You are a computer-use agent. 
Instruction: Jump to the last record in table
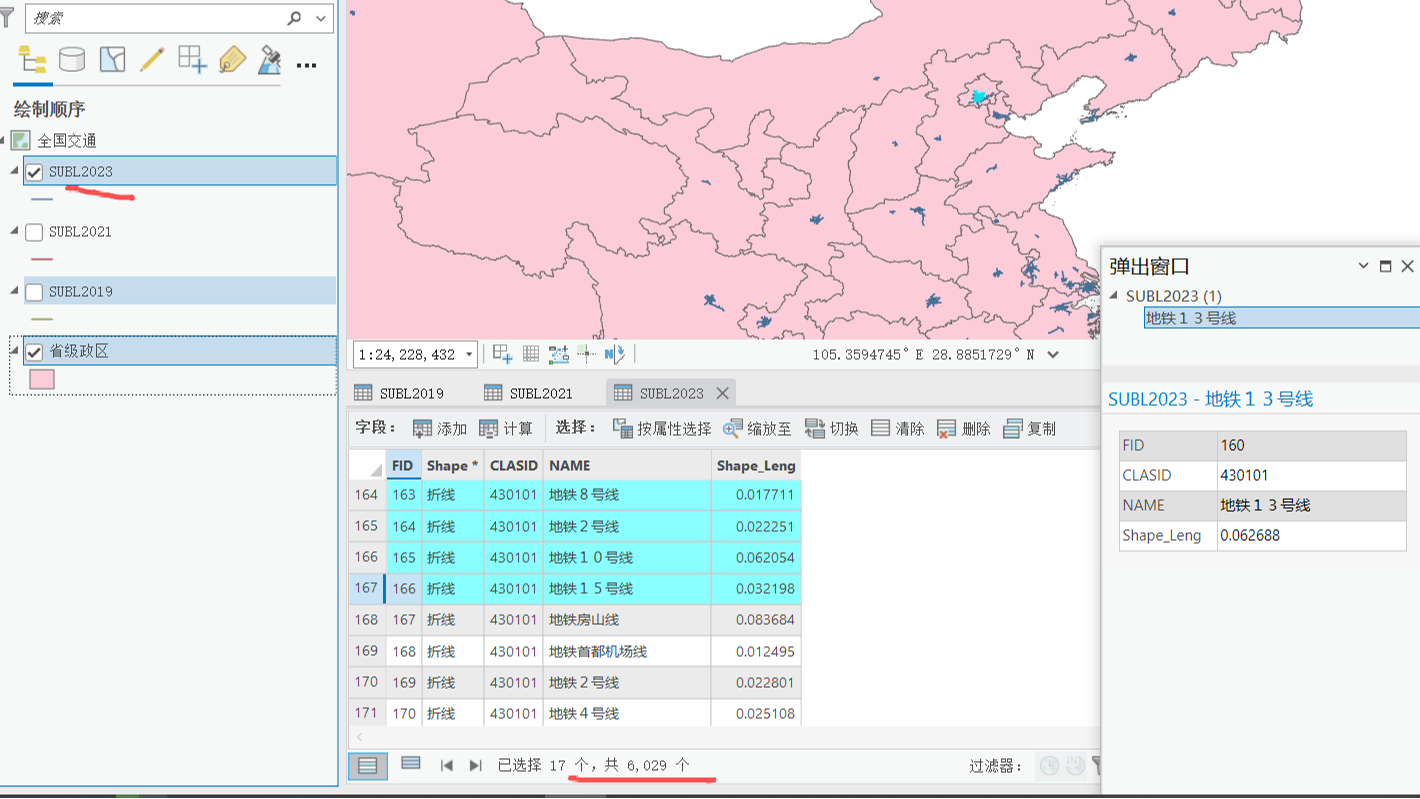pos(475,765)
